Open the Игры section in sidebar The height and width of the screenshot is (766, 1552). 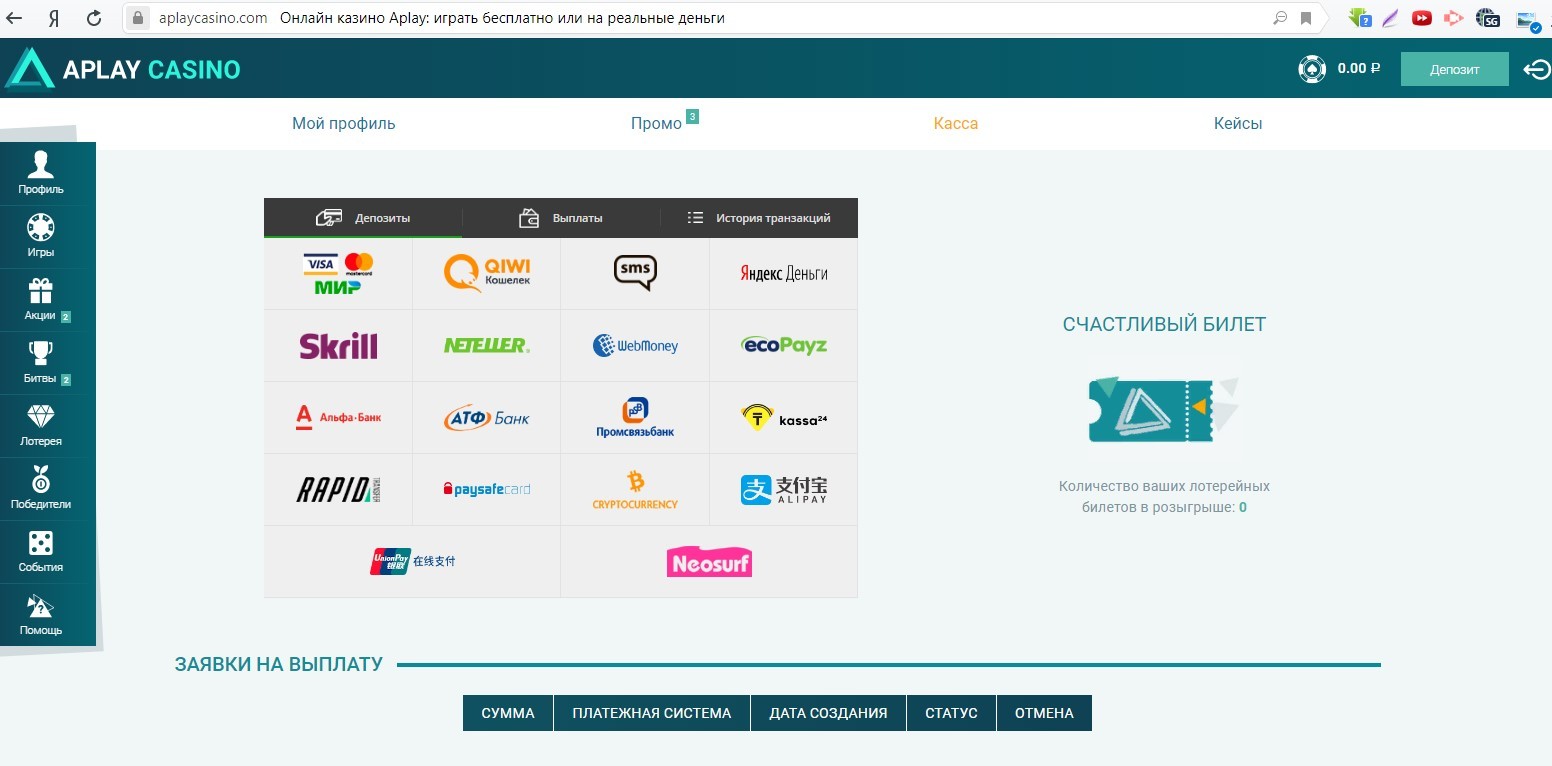tap(41, 237)
